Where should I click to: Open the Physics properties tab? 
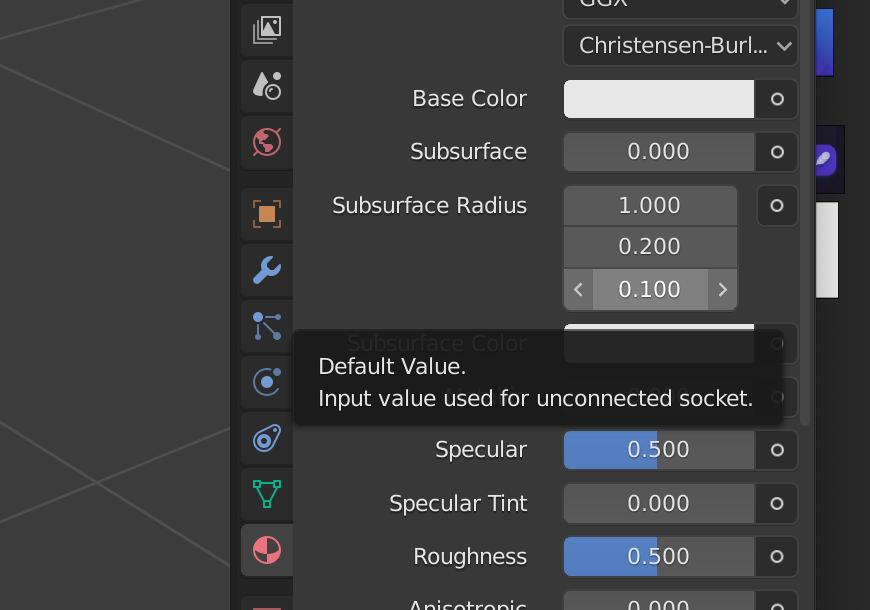coord(267,382)
